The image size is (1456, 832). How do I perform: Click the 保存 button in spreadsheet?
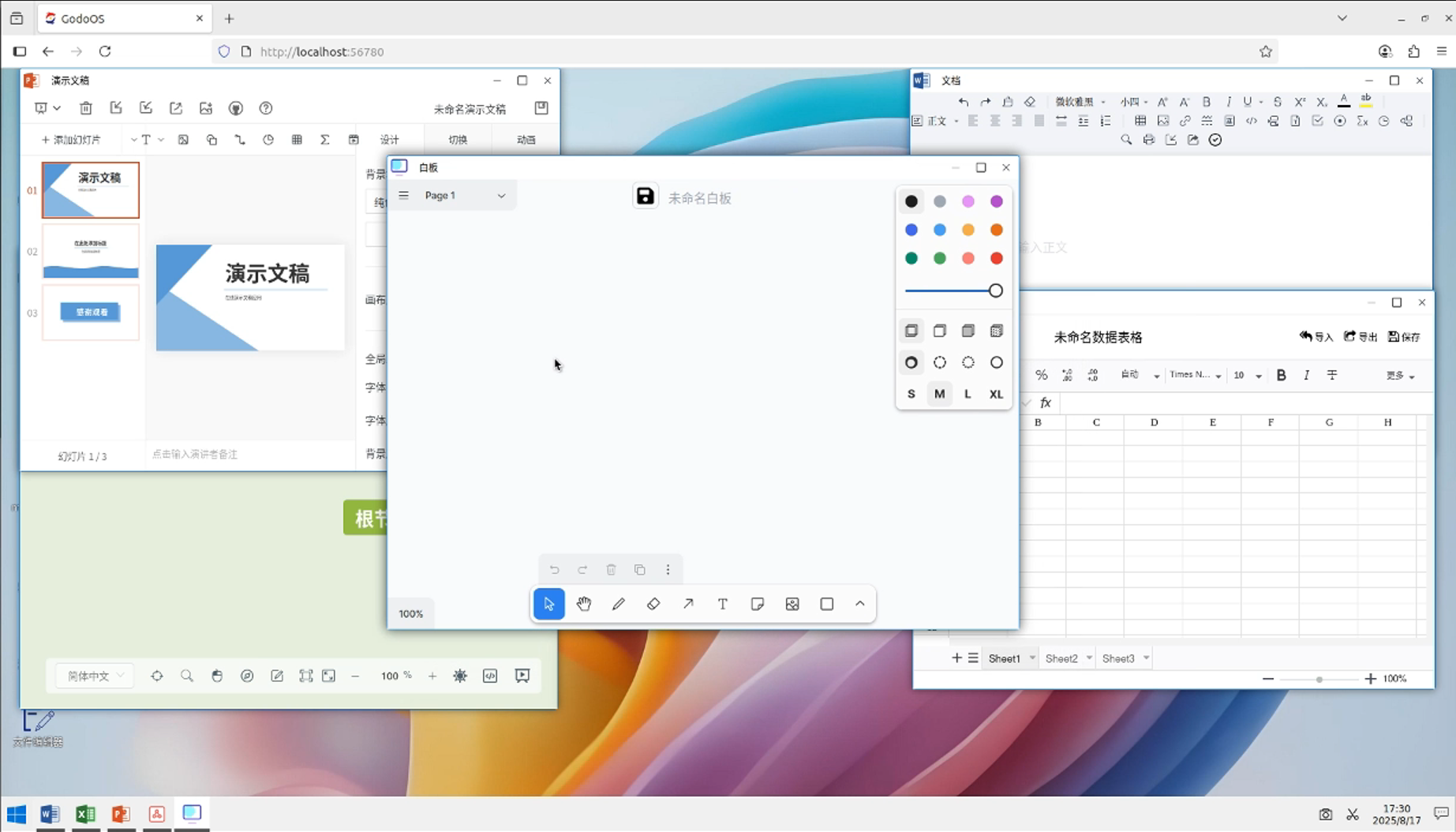(1404, 337)
